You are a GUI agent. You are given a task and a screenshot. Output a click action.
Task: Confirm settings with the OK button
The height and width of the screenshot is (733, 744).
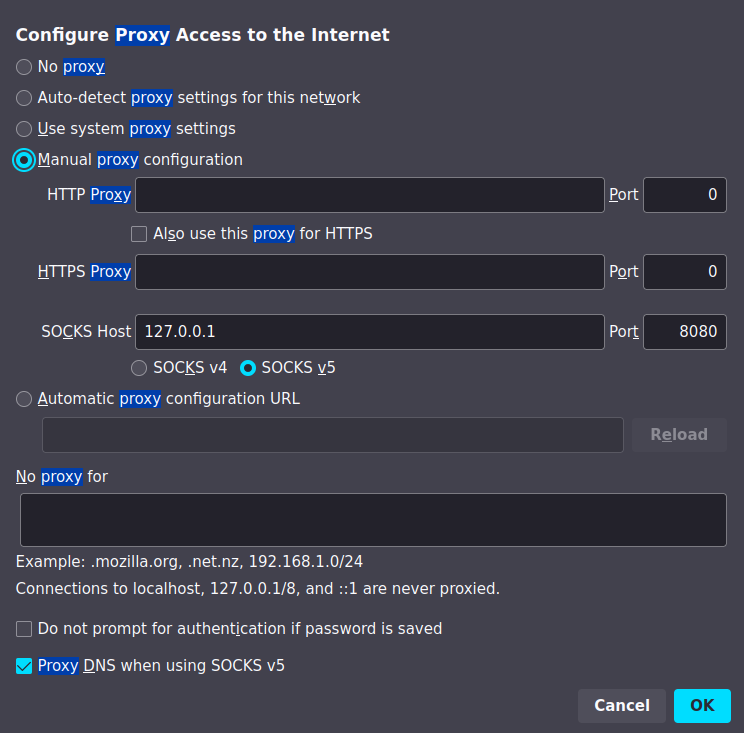[702, 706]
